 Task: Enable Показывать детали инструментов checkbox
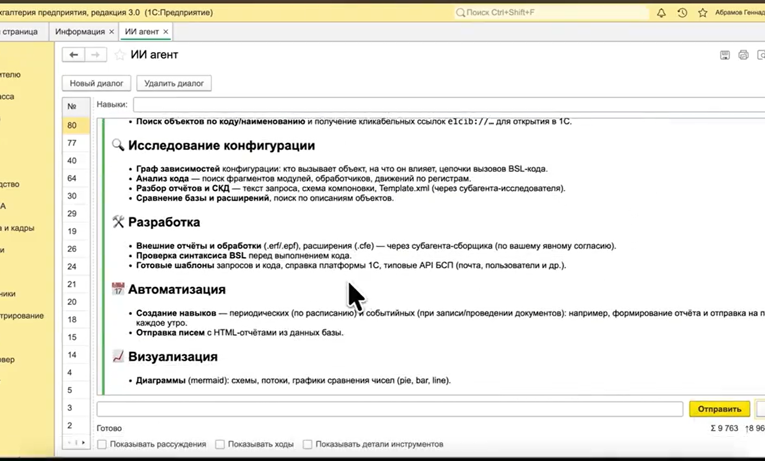pos(307,444)
